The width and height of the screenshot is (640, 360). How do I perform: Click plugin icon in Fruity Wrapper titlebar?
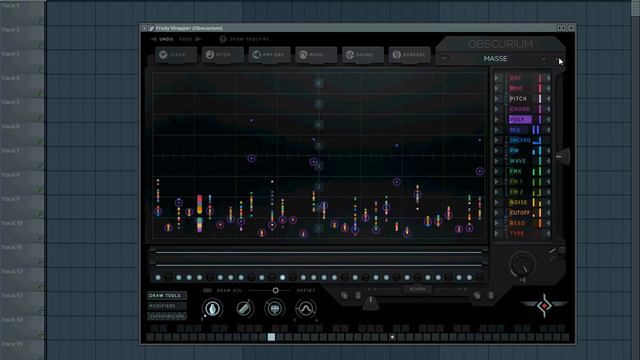click(x=151, y=28)
